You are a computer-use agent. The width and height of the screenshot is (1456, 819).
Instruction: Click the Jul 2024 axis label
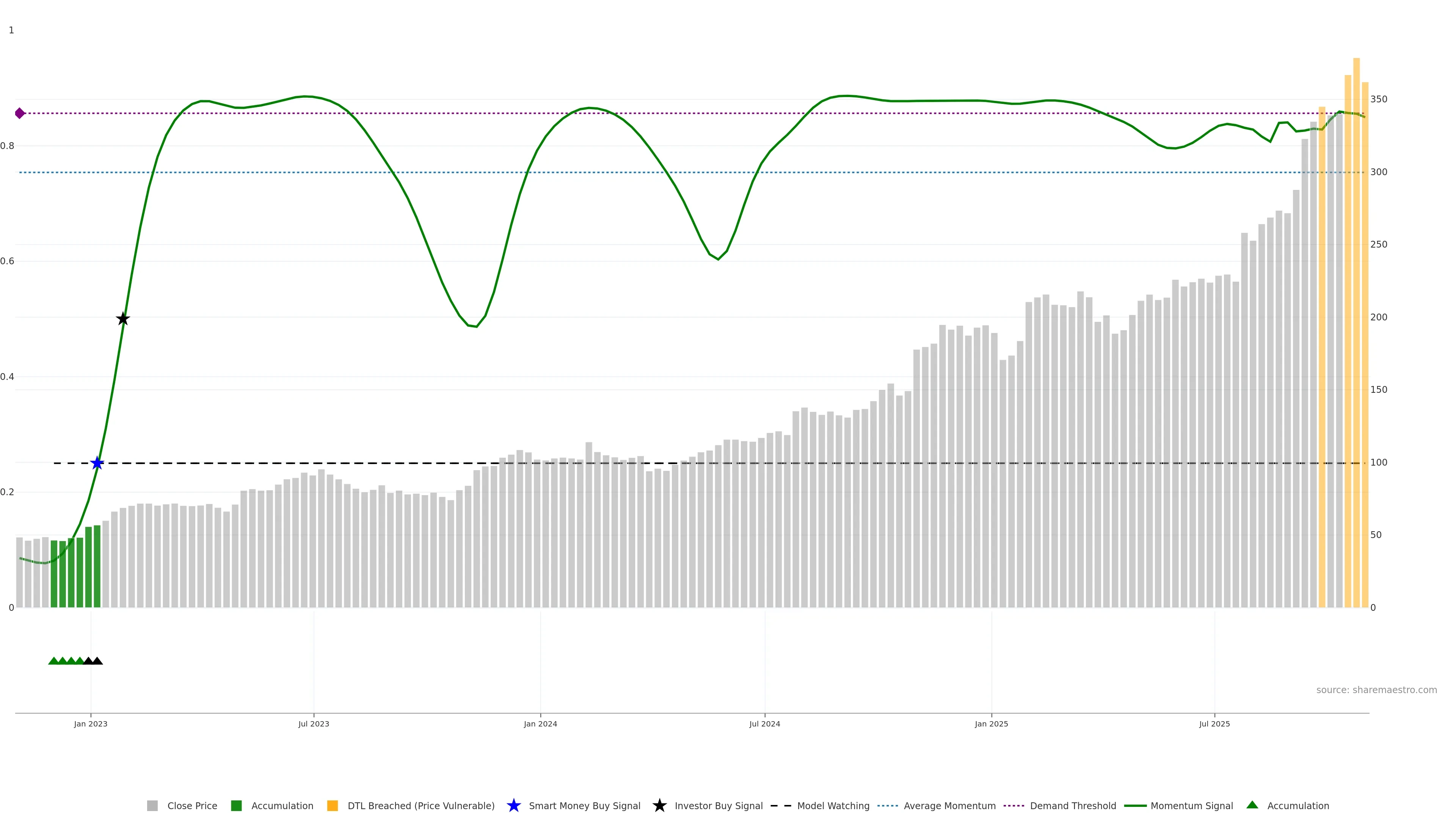(x=764, y=724)
